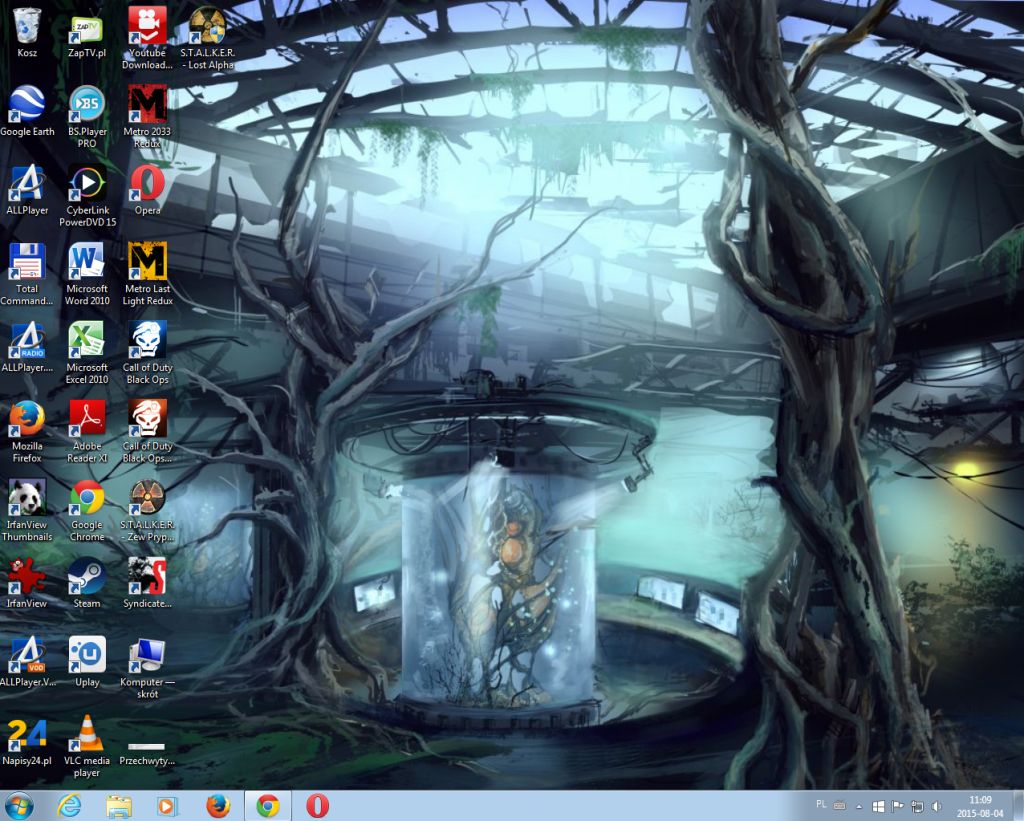The width and height of the screenshot is (1024, 821).
Task: Launch Internet Explorer from the taskbar
Action: coord(69,806)
